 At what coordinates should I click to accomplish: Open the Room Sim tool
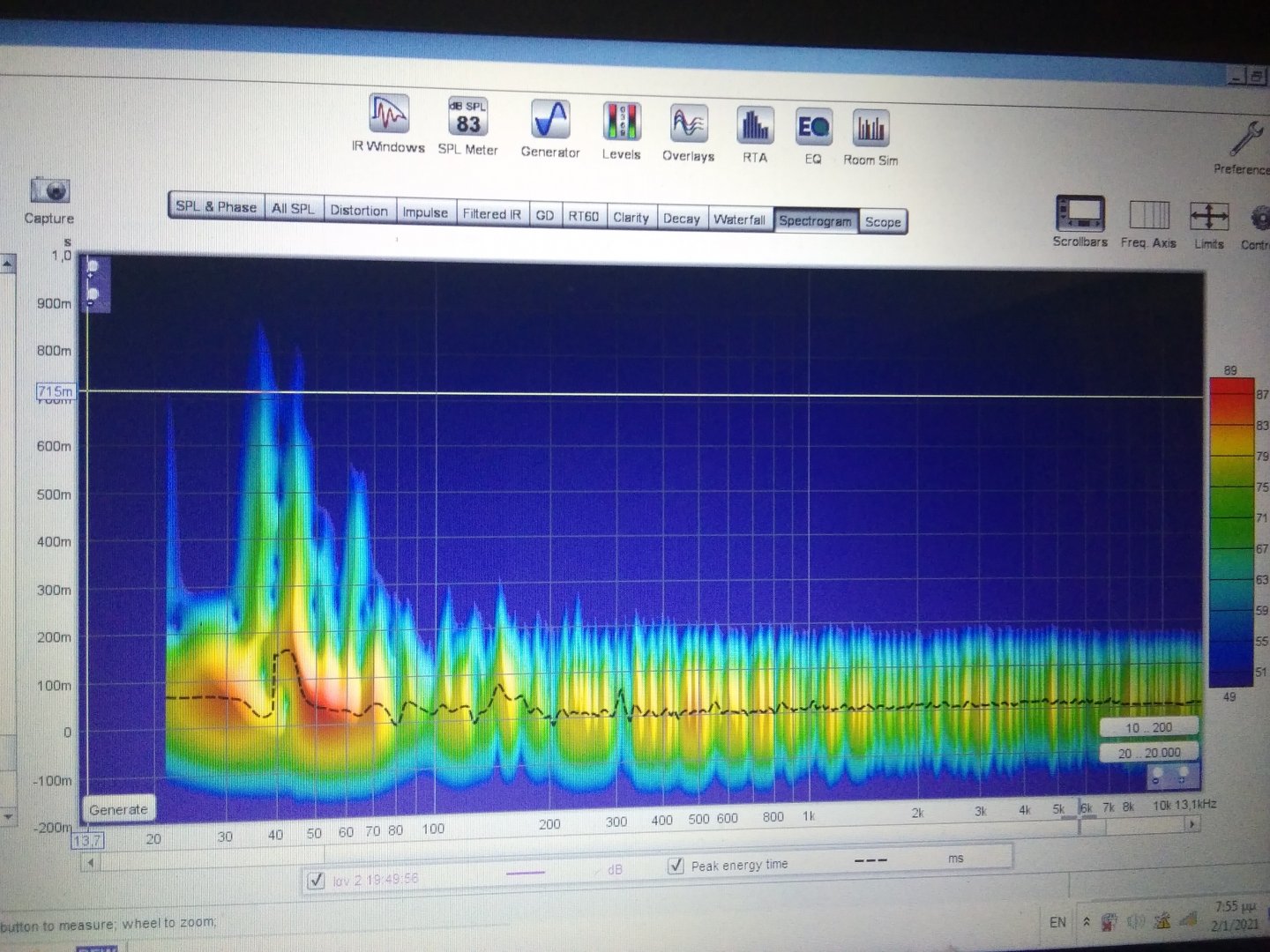pos(870,130)
